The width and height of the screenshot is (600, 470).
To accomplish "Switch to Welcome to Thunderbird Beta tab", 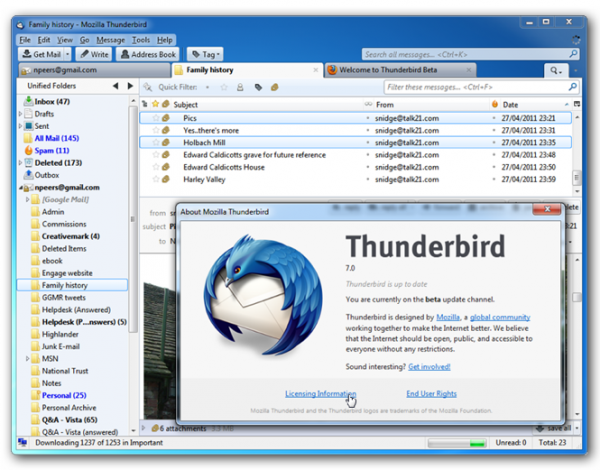I will 400,70.
